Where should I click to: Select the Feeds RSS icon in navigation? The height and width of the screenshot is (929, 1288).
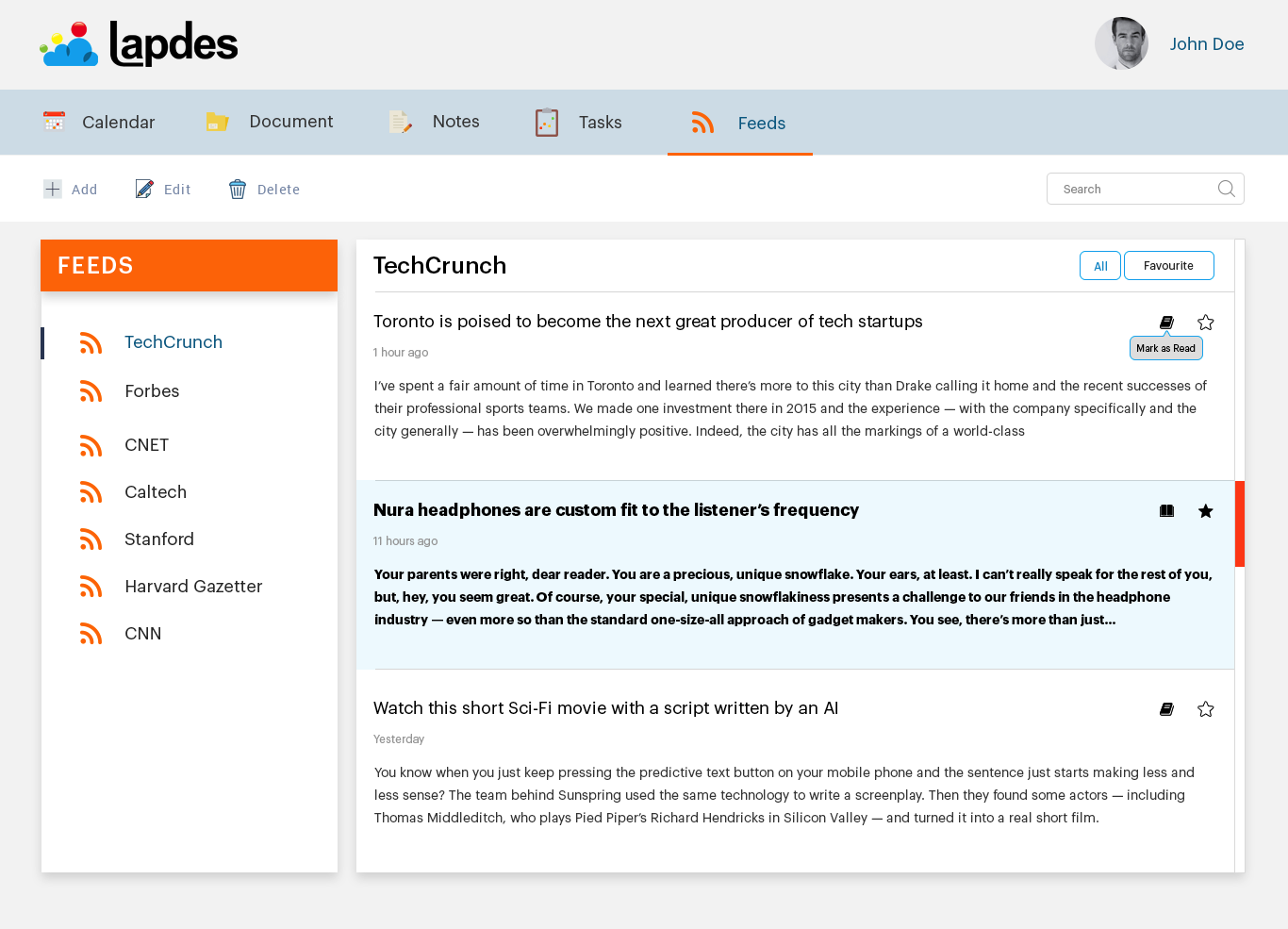pos(702,122)
